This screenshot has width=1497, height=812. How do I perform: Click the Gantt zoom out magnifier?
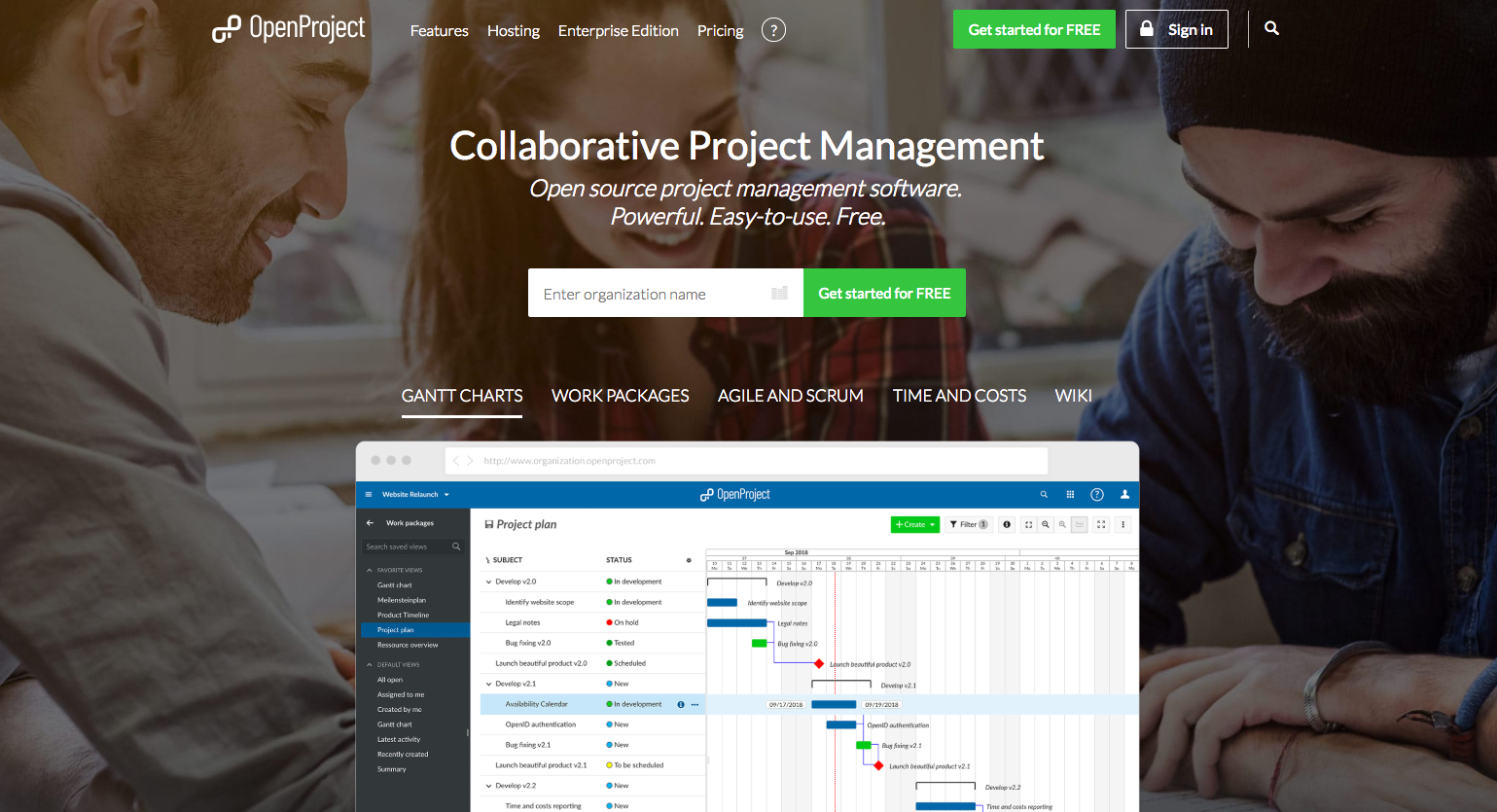click(1046, 524)
